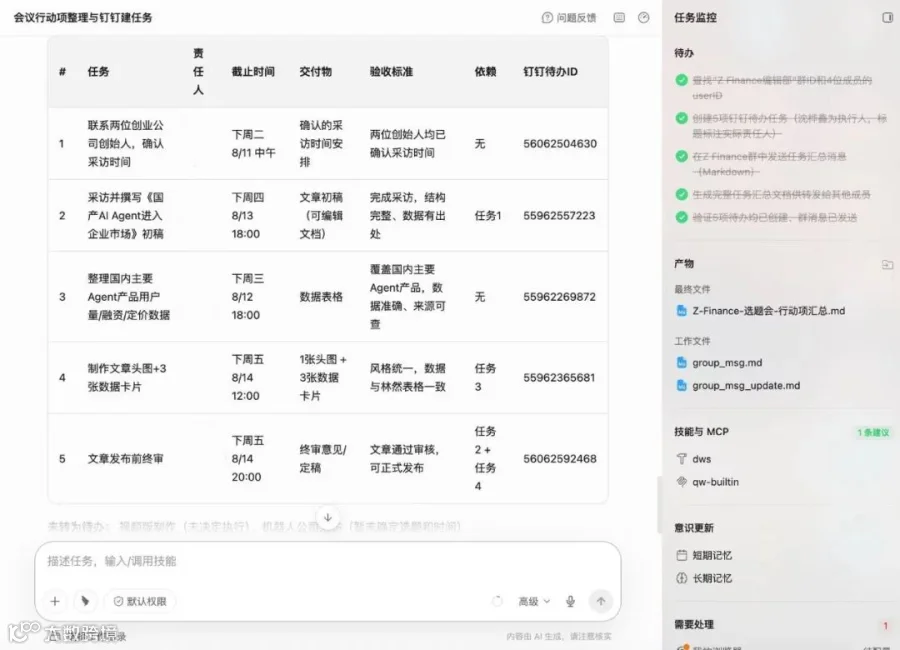
Task: Click the loading spinner icon near 高级
Action: [x=497, y=601]
